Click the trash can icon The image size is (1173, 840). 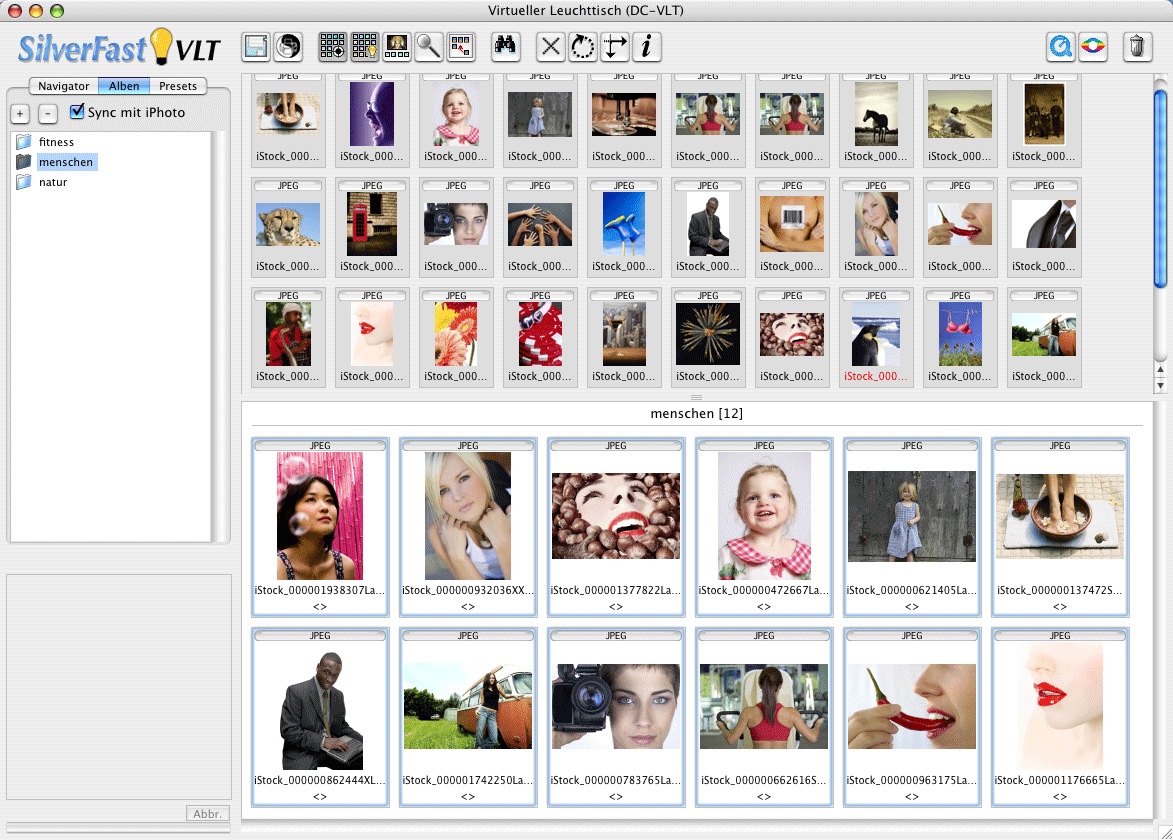(x=1137, y=47)
